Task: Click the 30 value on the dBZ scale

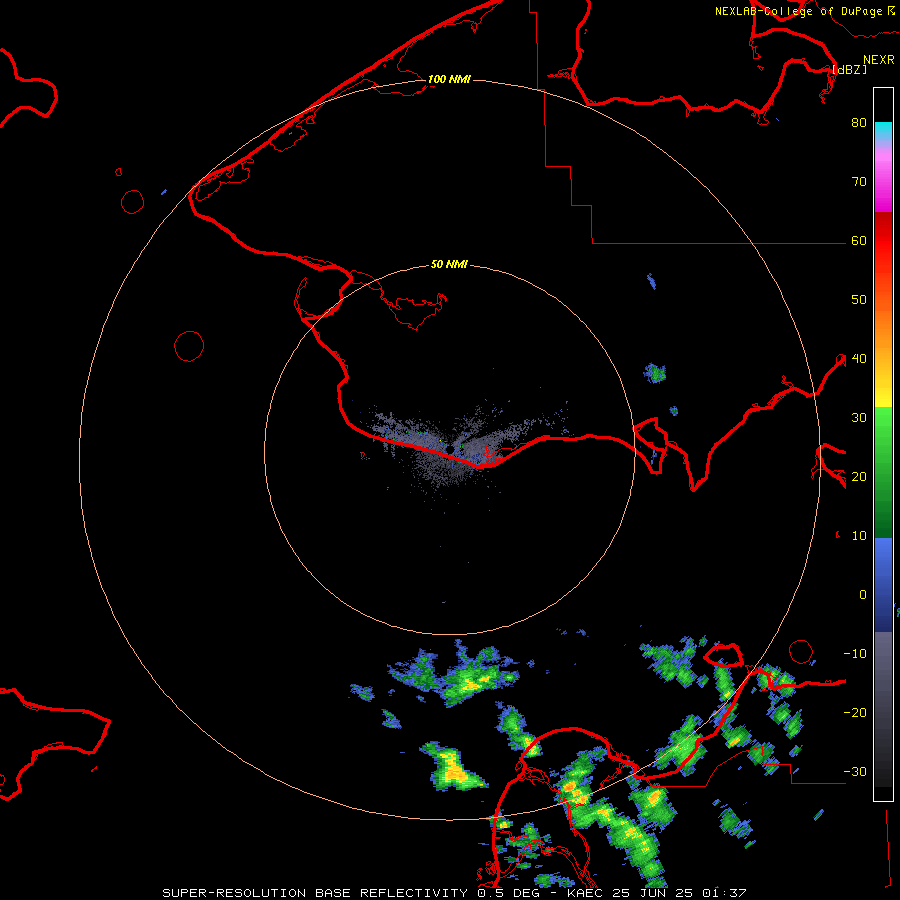Action: tap(859, 418)
